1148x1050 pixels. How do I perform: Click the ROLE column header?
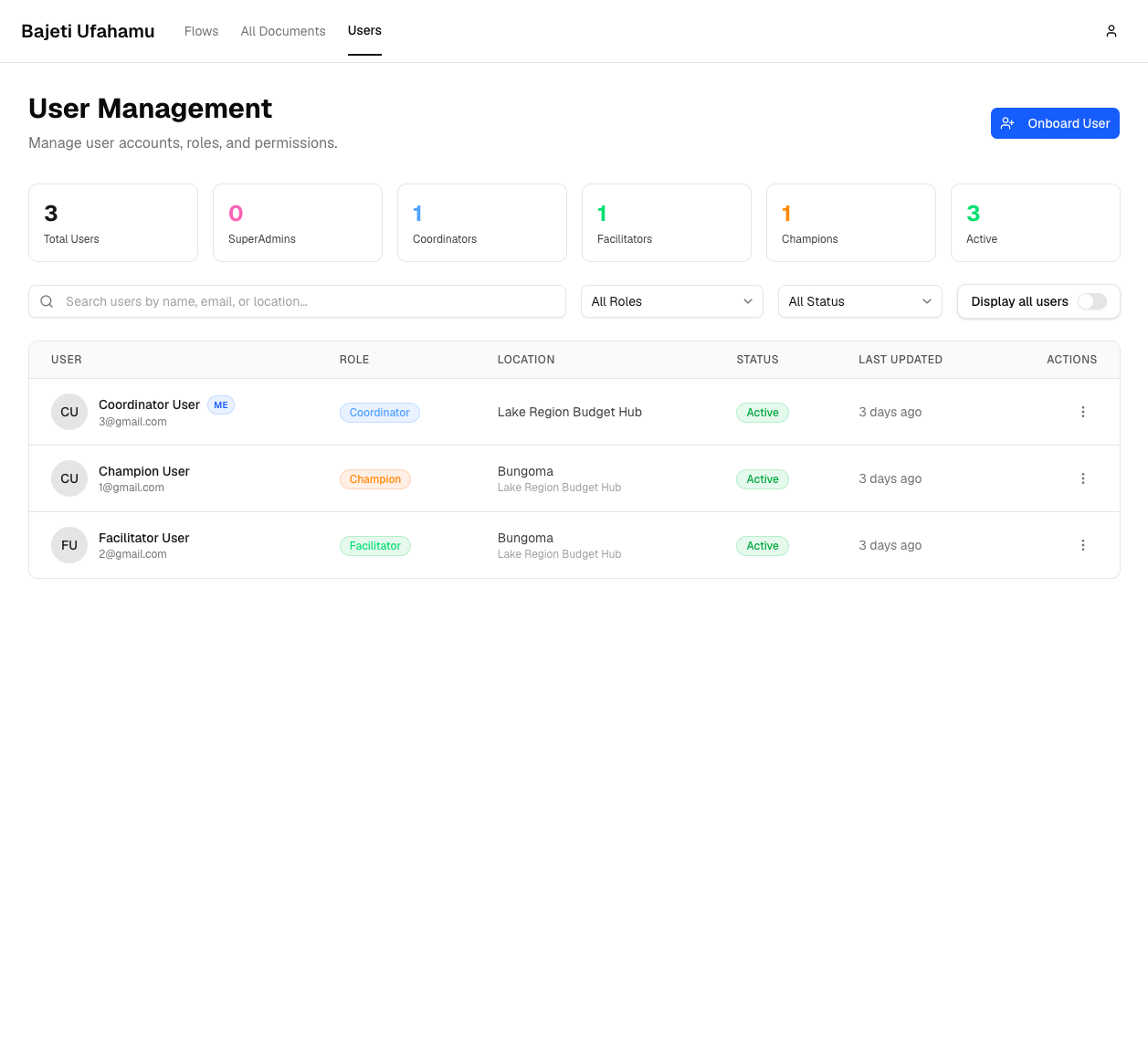[354, 360]
